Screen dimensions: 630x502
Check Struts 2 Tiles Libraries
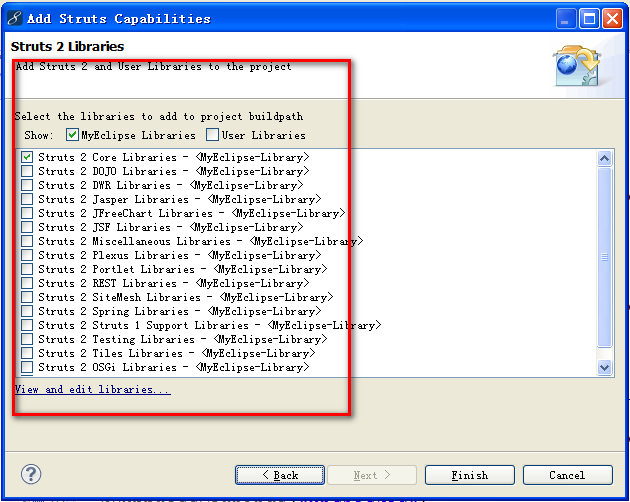pos(27,353)
